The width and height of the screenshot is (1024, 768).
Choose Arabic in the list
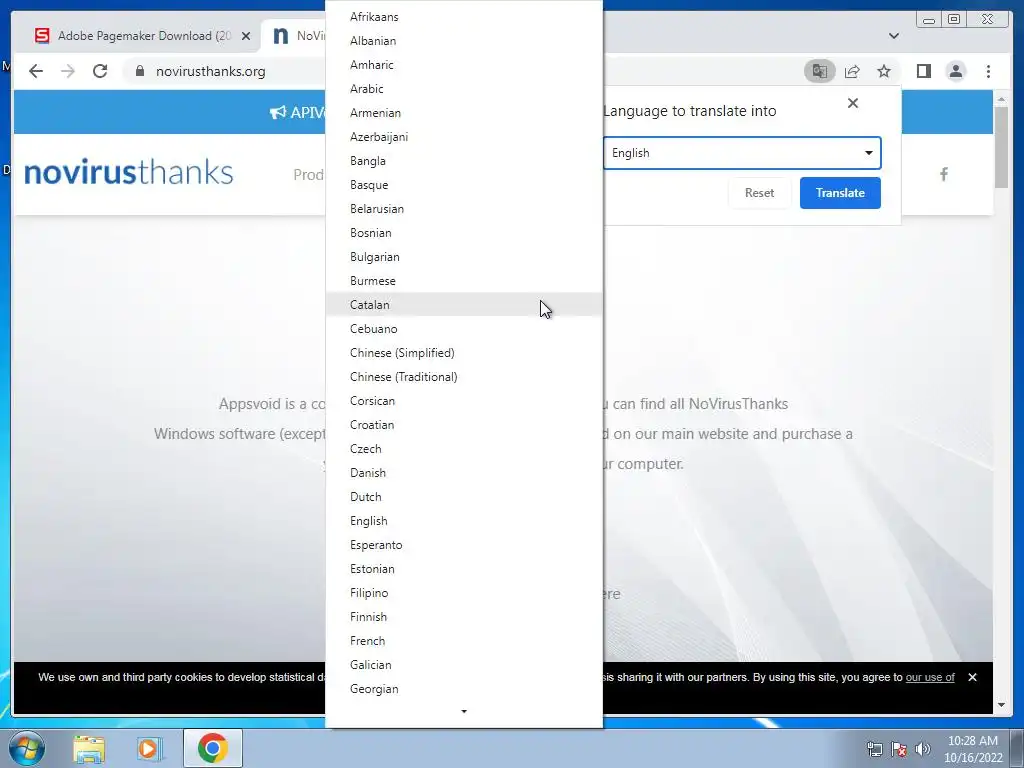click(x=464, y=89)
